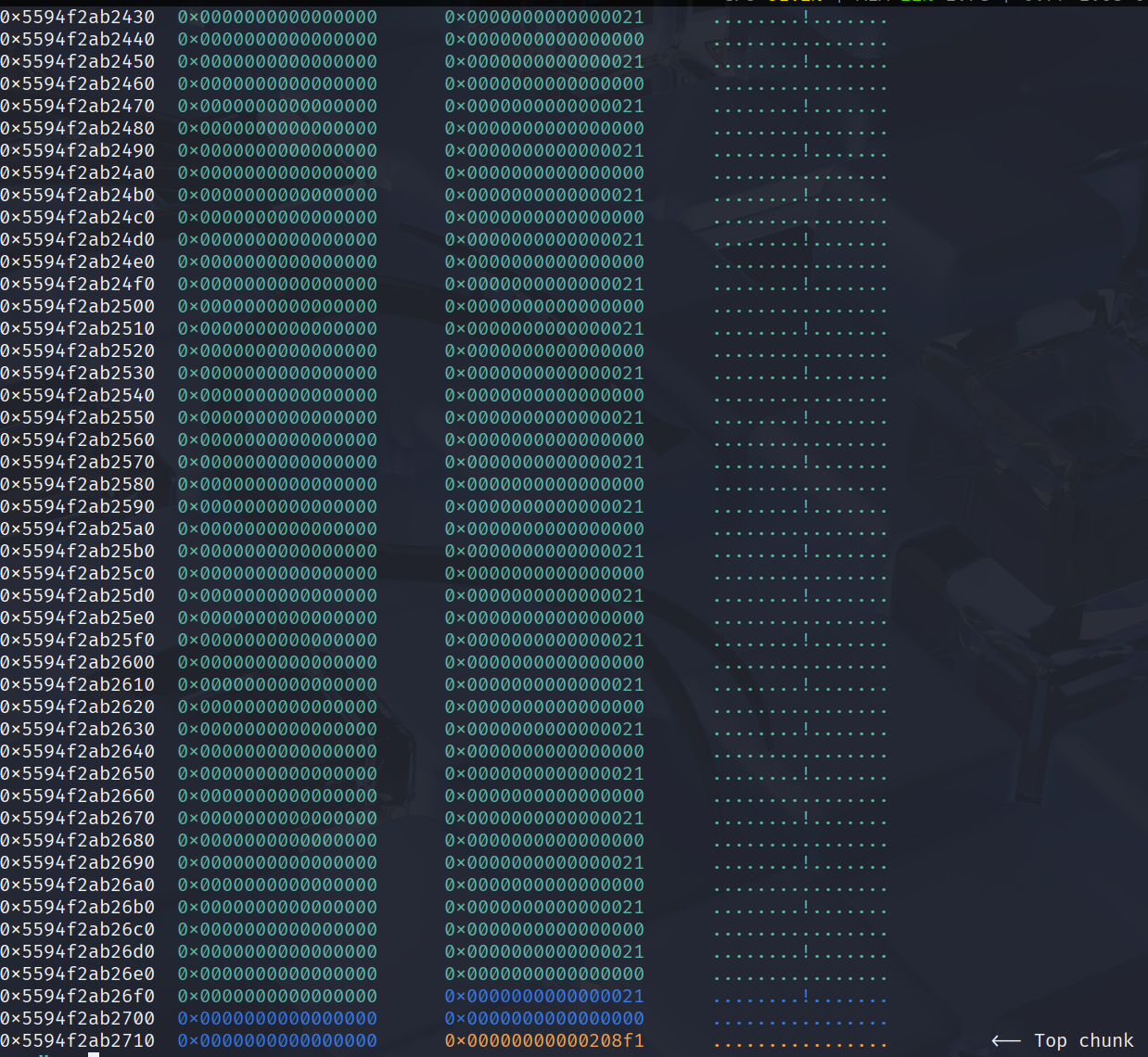Click address 0x5594f2ab26f0

coord(78,996)
